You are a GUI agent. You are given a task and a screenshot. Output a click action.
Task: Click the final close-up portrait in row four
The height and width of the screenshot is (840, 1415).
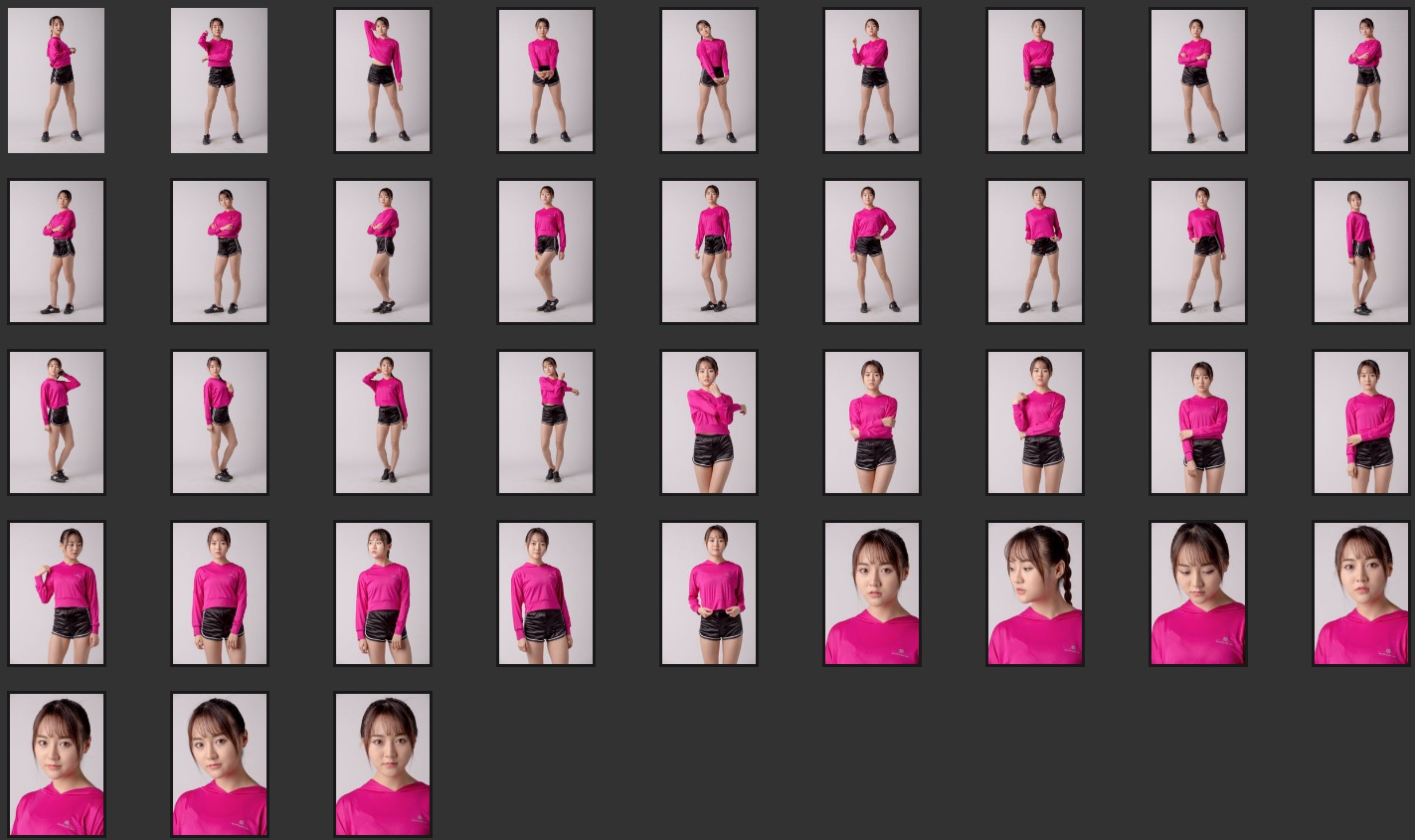1361,593
